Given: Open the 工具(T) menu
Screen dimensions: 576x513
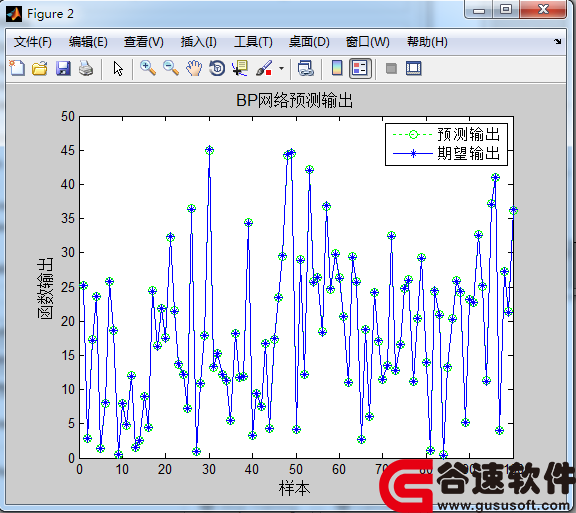Looking at the screenshot, I should click(253, 42).
